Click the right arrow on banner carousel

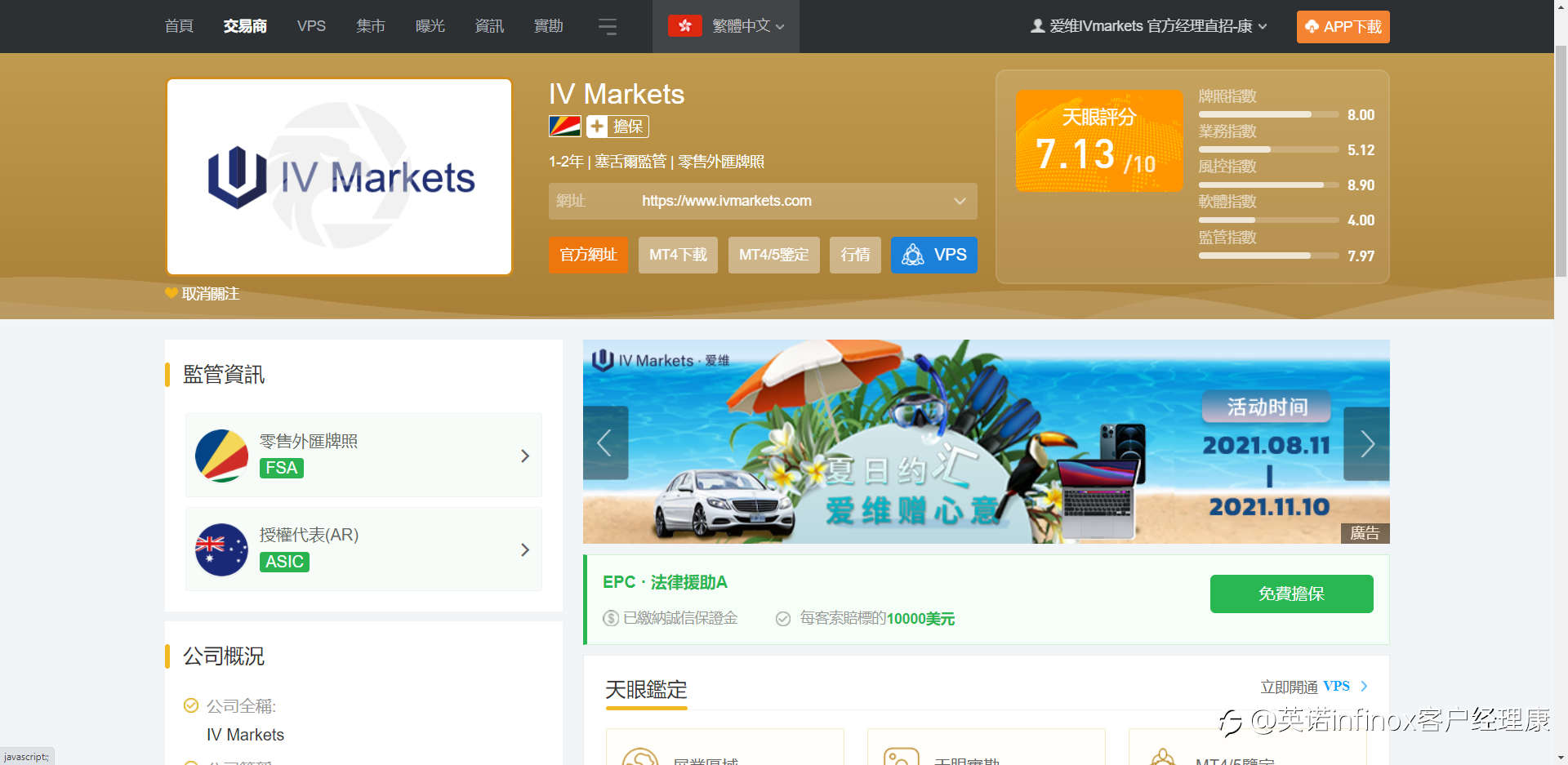click(1367, 443)
